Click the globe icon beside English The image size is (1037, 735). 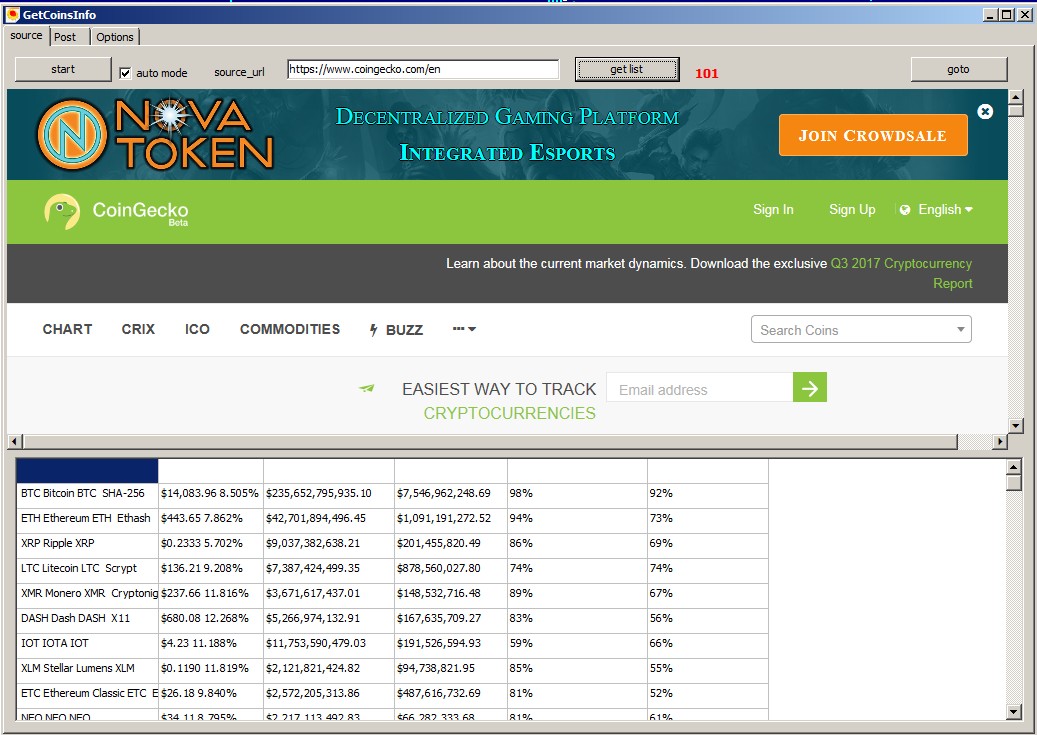click(905, 210)
